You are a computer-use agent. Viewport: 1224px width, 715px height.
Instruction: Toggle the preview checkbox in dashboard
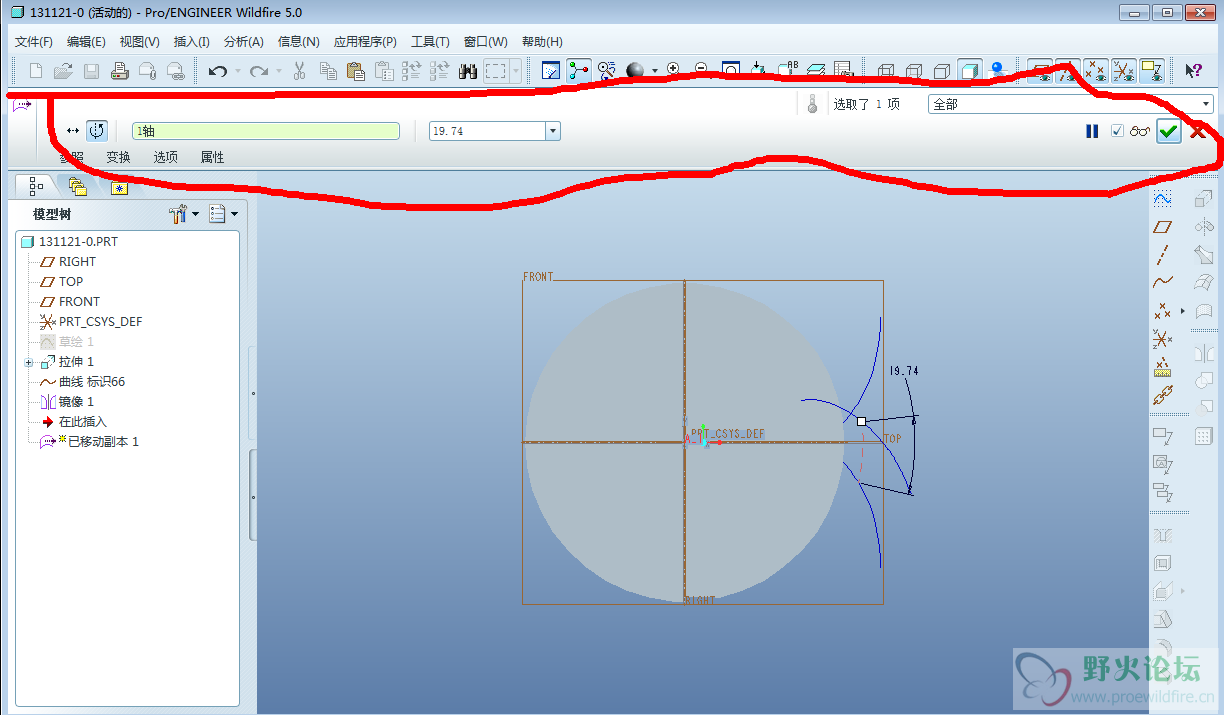(x=1117, y=131)
